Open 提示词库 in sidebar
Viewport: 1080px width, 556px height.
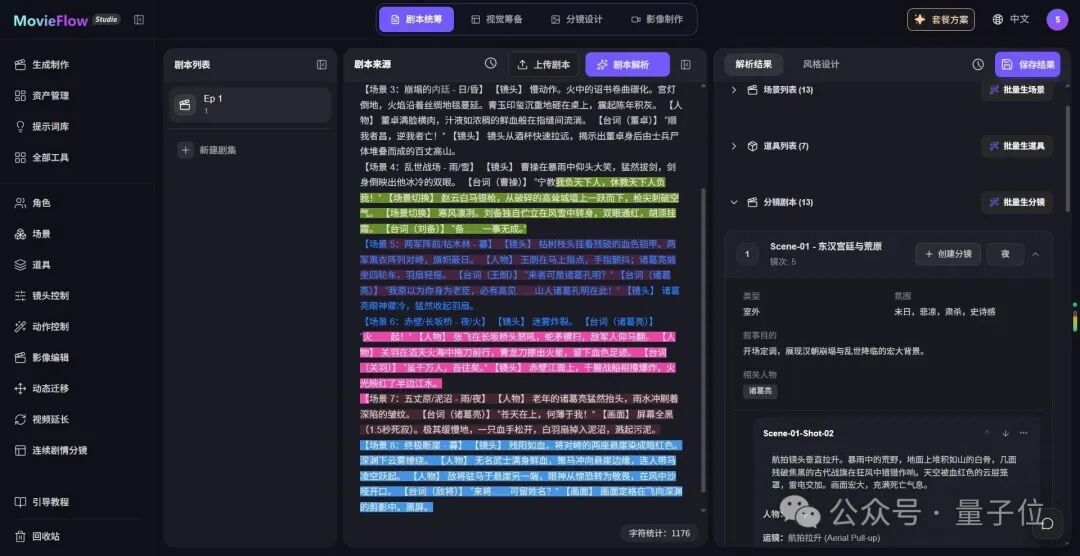click(42, 127)
